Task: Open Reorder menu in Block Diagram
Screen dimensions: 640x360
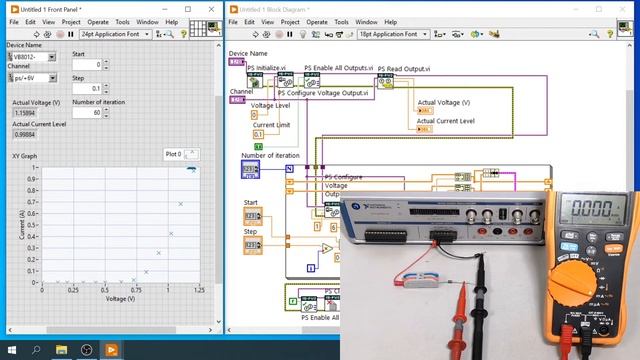Action: point(476,34)
